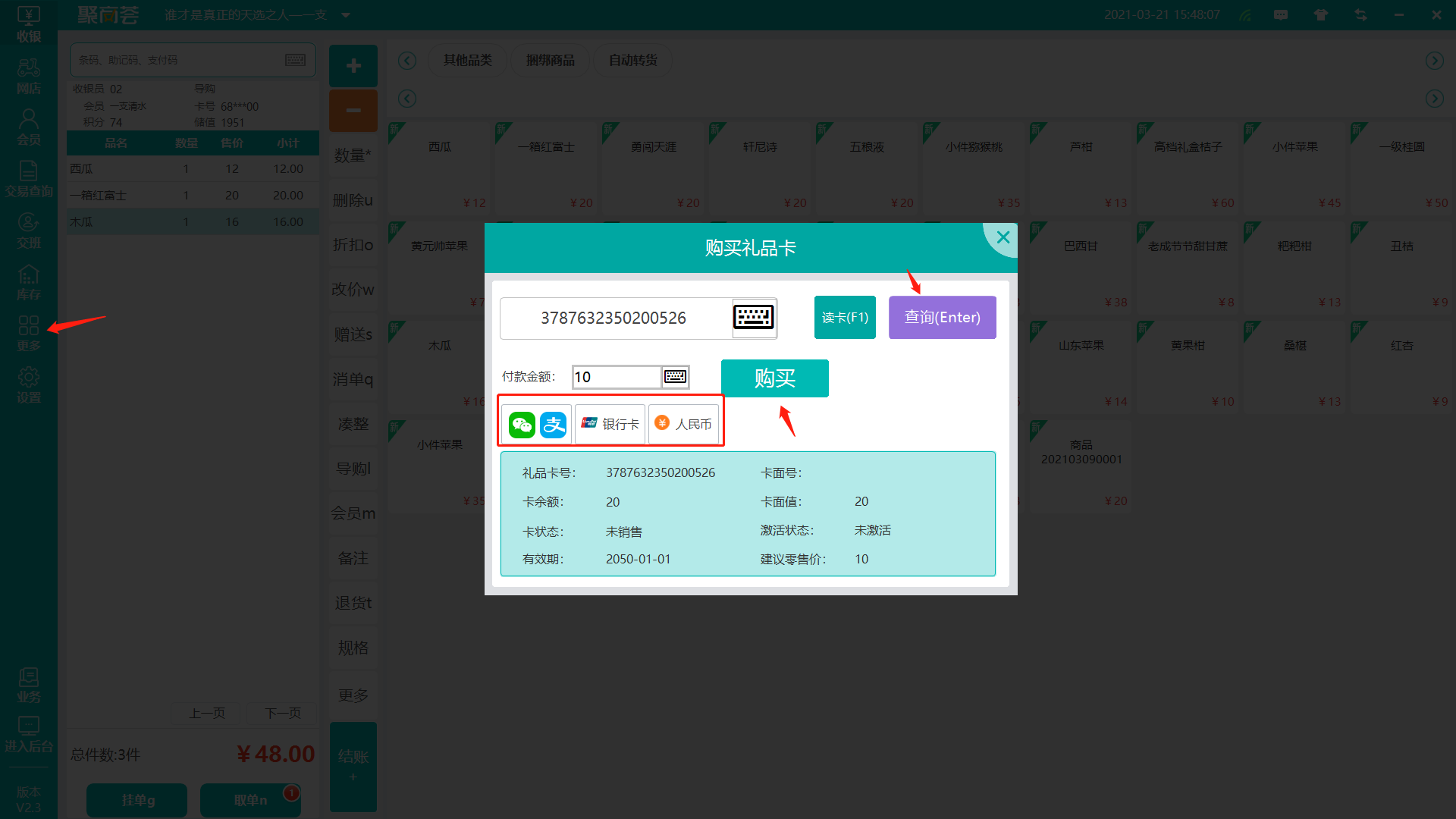
Task: Select the 其他品类 category tab
Action: (x=468, y=60)
